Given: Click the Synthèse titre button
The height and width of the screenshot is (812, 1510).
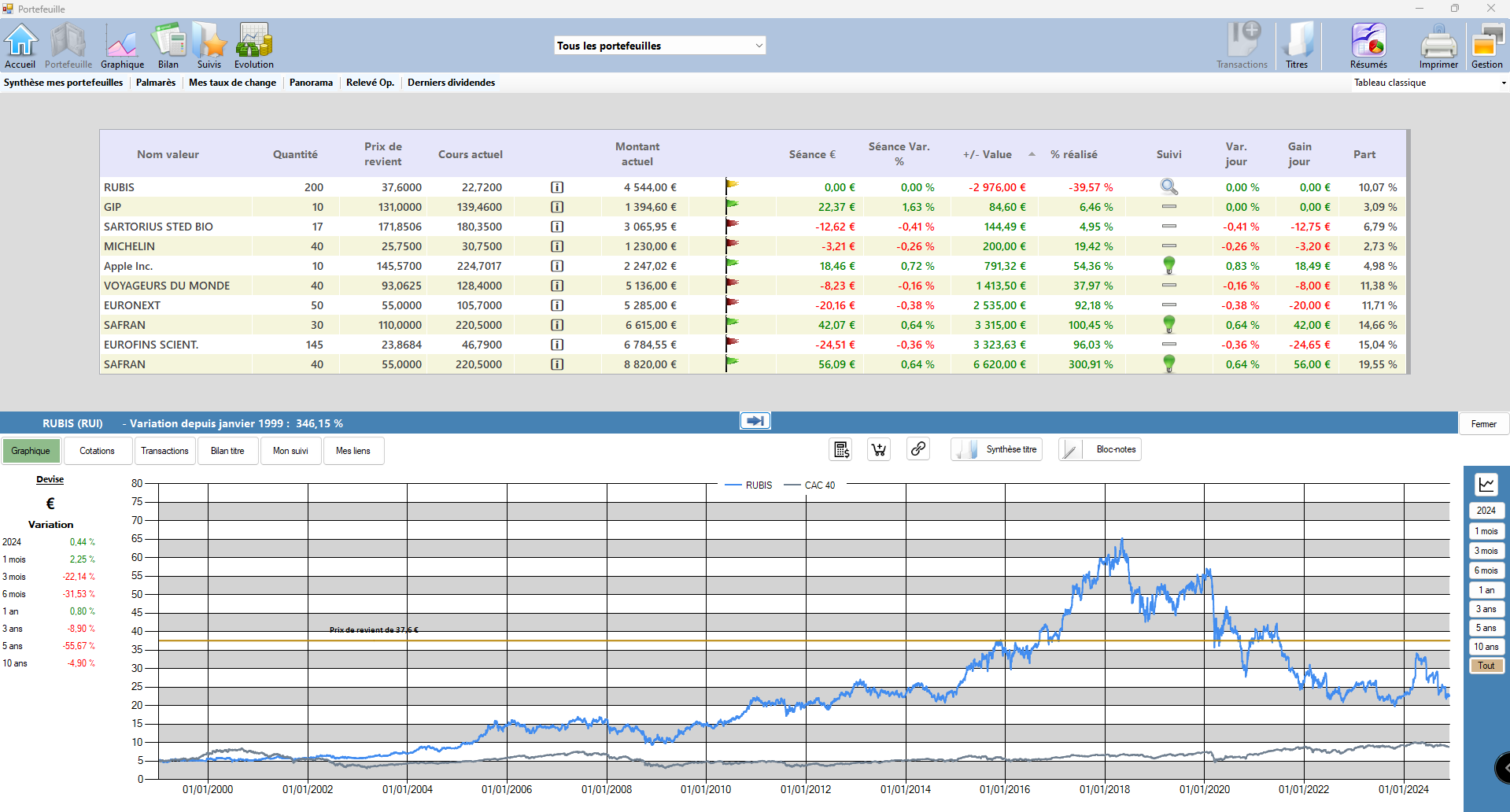Looking at the screenshot, I should [996, 449].
